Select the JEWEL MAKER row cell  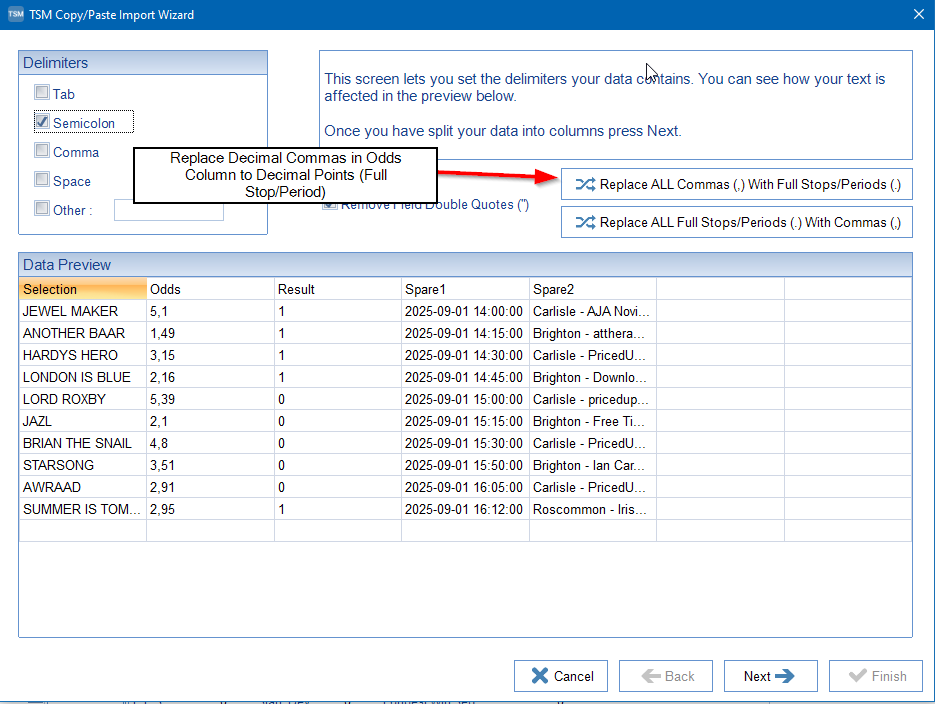[82, 311]
